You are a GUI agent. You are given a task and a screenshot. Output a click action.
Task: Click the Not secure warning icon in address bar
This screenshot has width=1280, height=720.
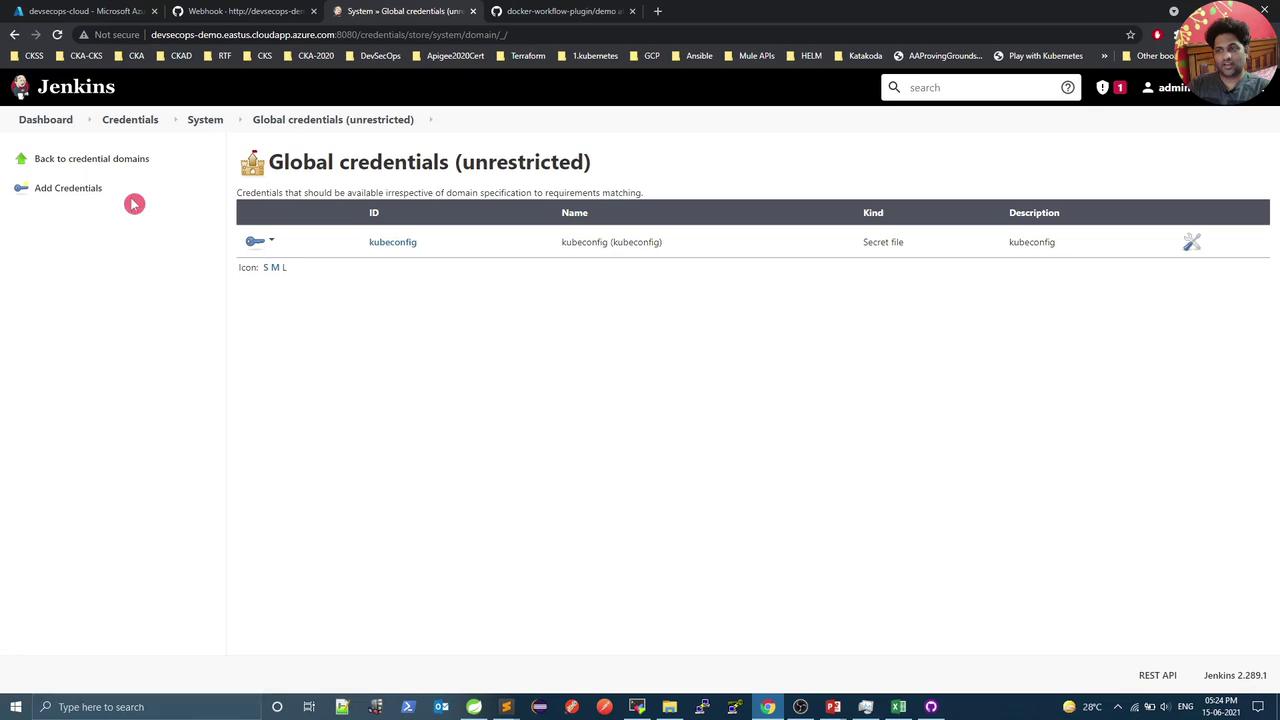(x=84, y=34)
